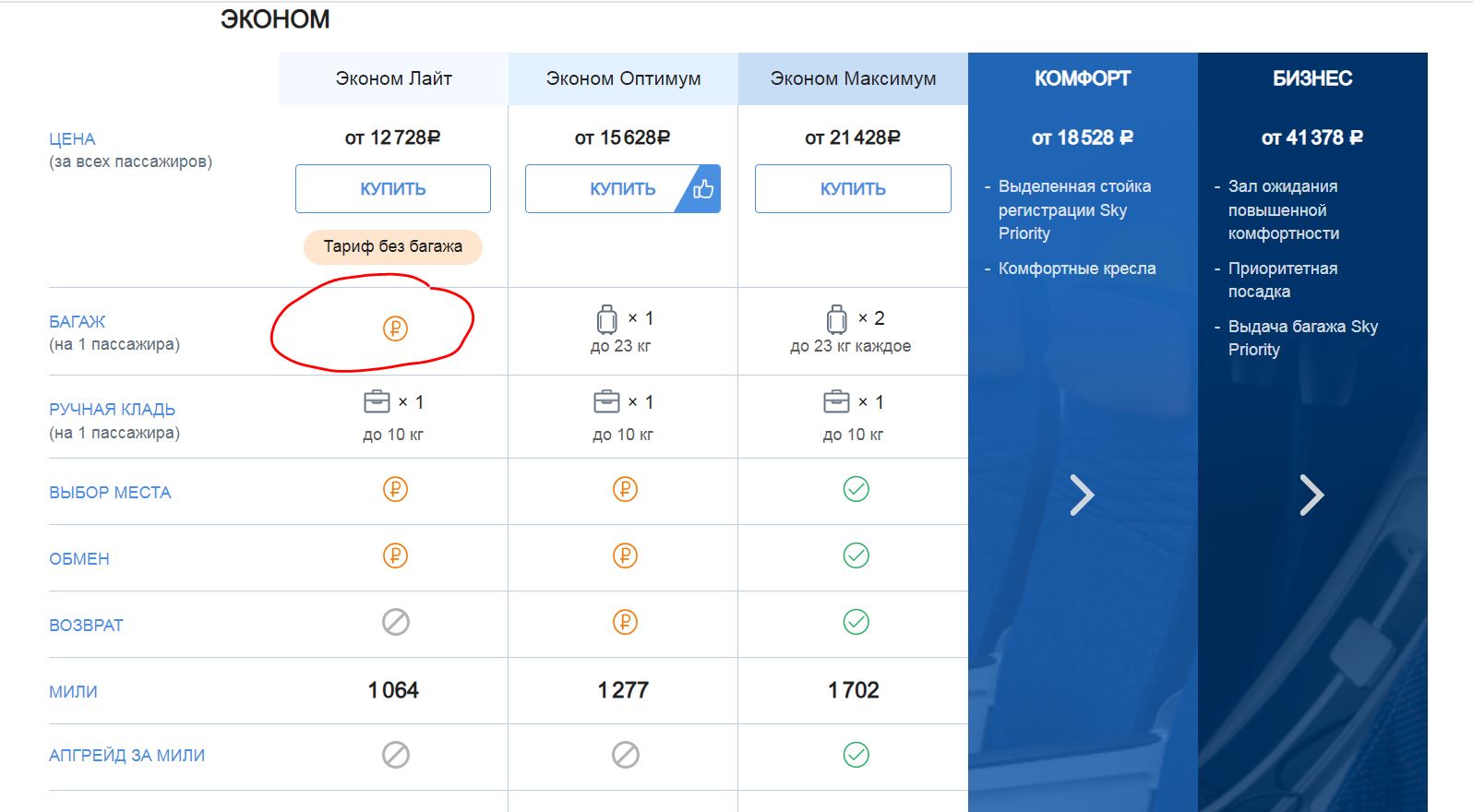Click the price 'от 12 728₽' for Лайт
Screen dimensions: 1473x812
(393, 137)
